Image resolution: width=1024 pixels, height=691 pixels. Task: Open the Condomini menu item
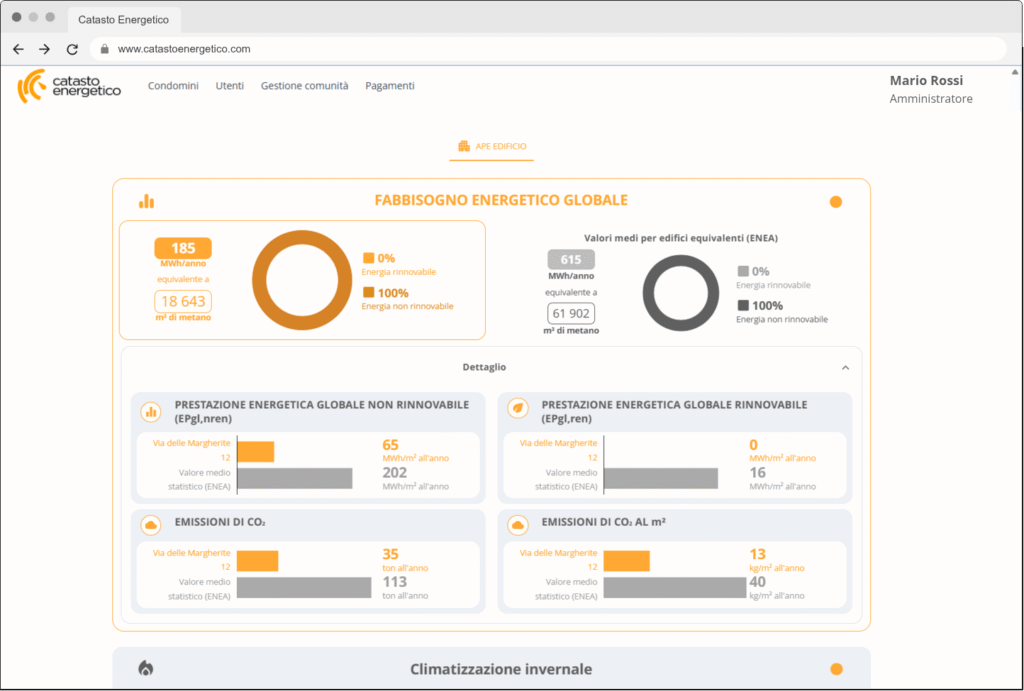point(173,86)
